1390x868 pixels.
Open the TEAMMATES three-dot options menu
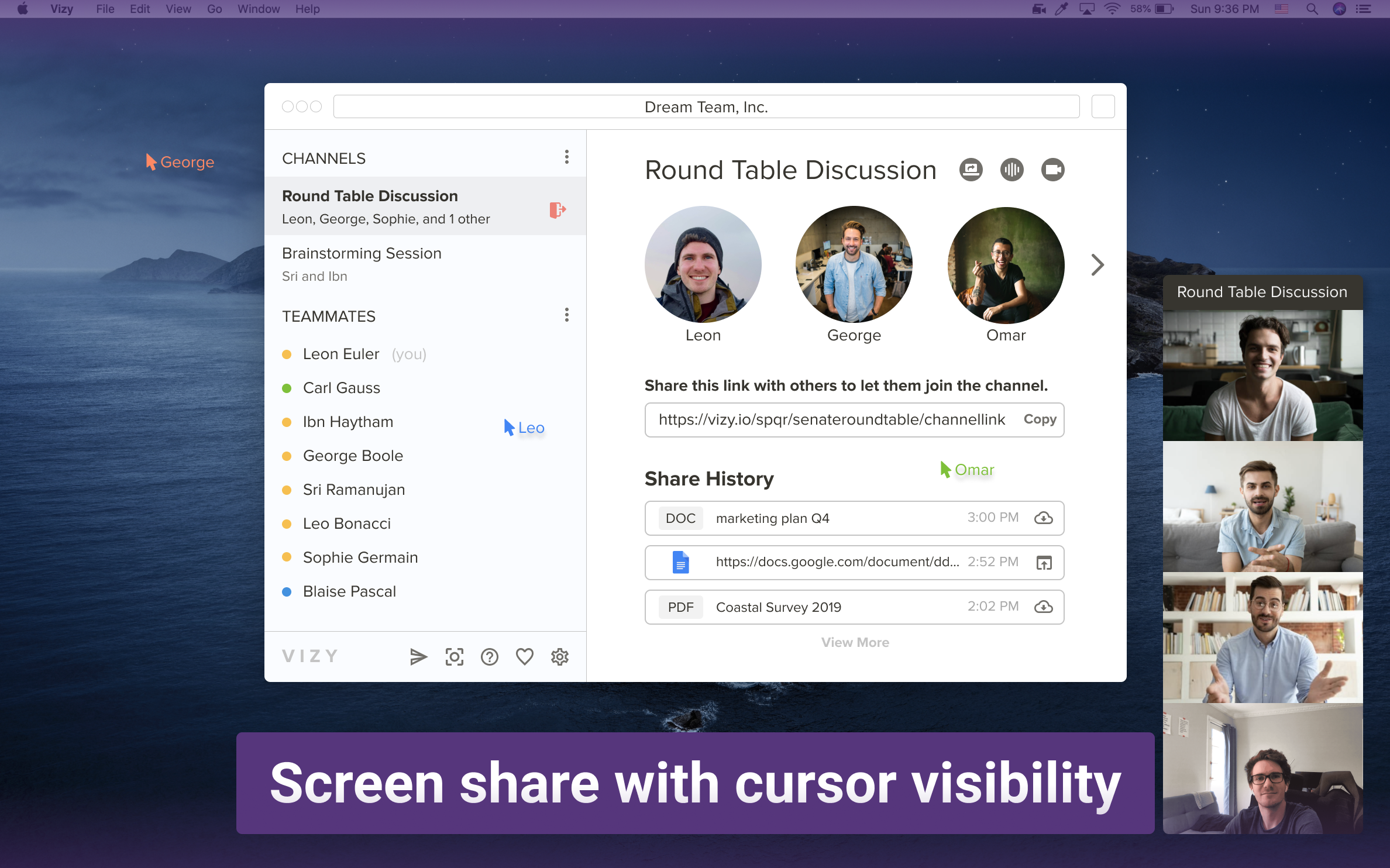point(566,315)
